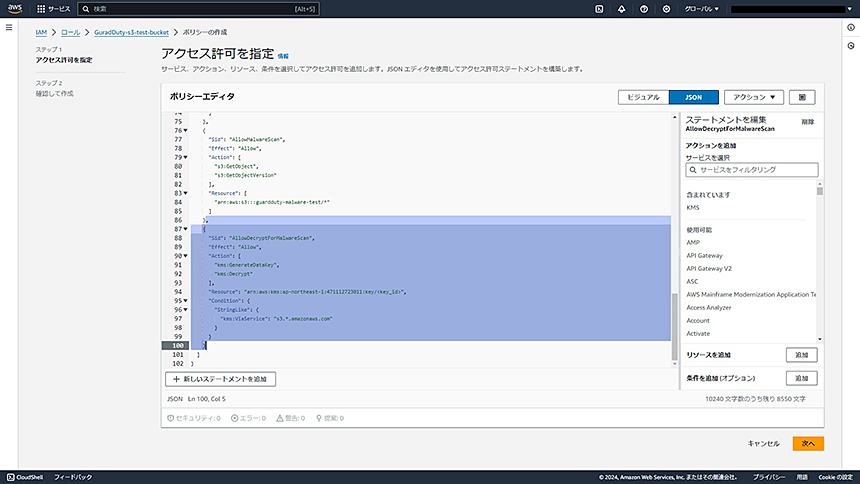
Task: Click the orange Next button
Action: [x=808, y=443]
